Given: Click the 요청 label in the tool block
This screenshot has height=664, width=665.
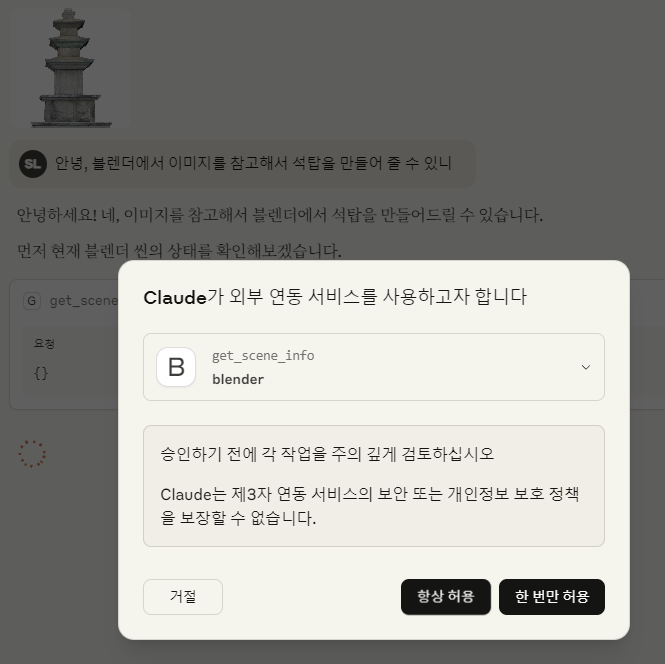Looking at the screenshot, I should [x=44, y=343].
